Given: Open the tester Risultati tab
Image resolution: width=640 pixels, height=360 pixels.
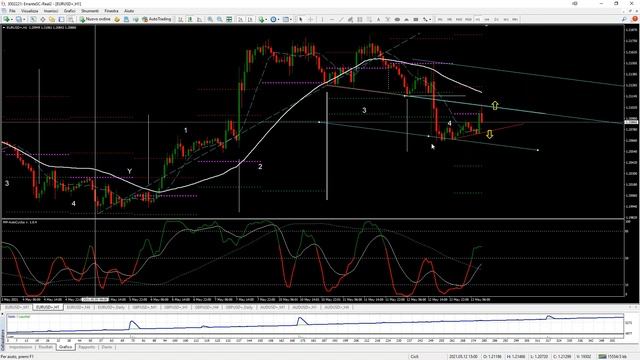Looking at the screenshot, I should pyautogui.click(x=45, y=347).
